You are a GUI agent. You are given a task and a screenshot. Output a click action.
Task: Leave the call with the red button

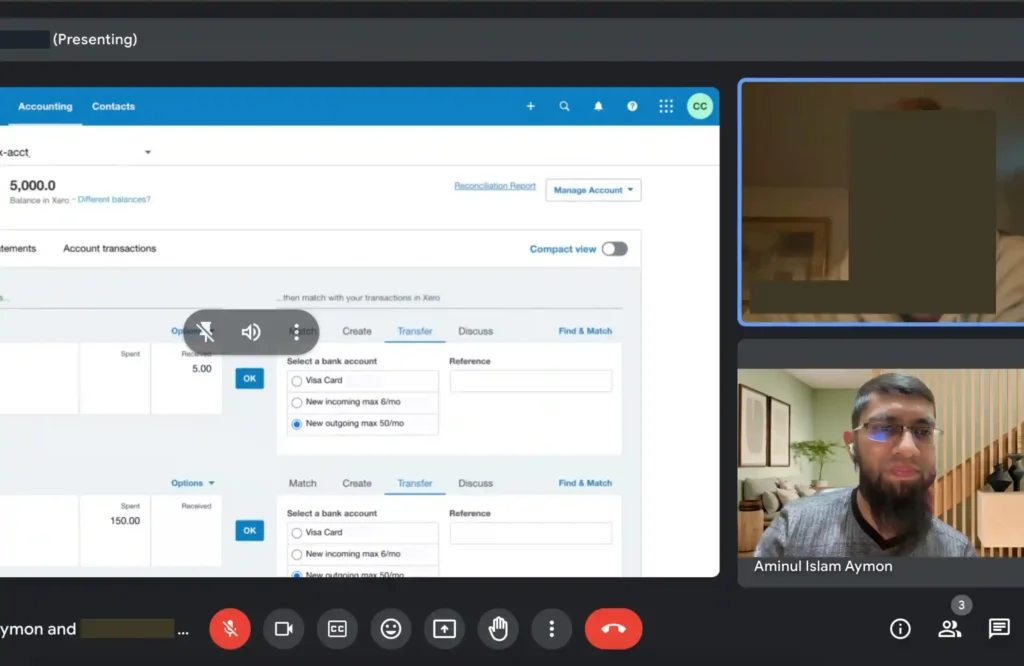tap(613, 629)
